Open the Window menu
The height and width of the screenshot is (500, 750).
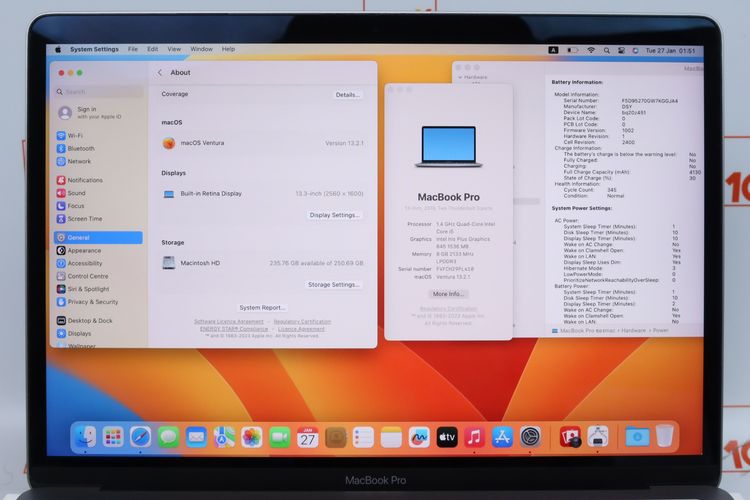coord(201,49)
